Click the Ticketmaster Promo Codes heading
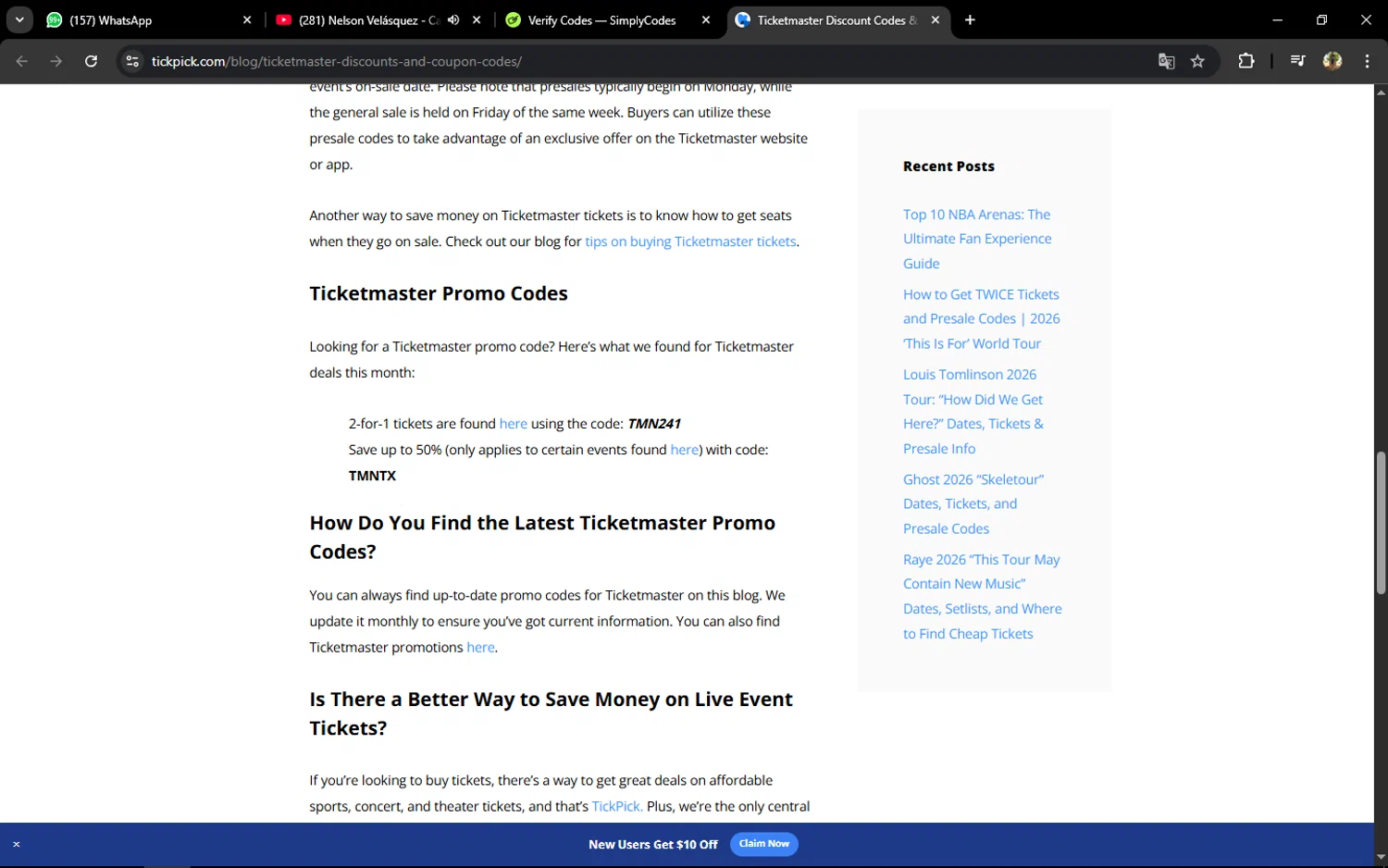 (439, 293)
